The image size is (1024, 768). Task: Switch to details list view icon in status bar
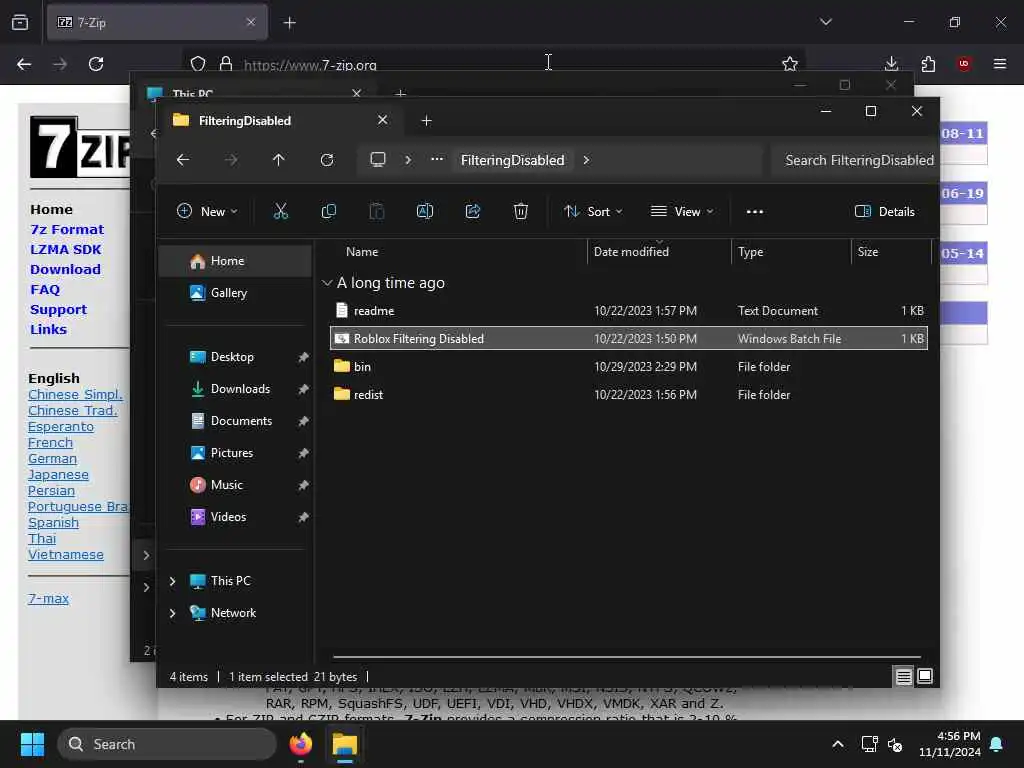pos(903,677)
